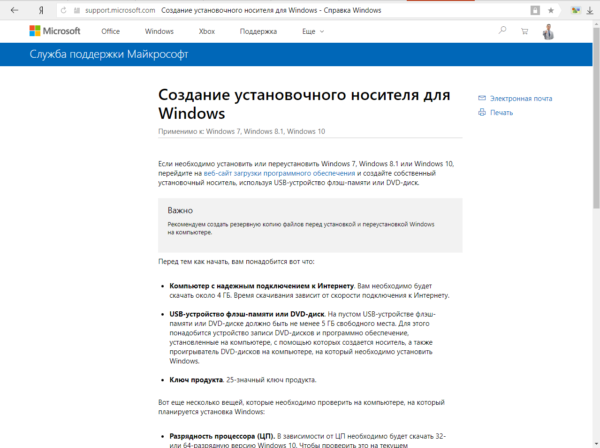The width and height of the screenshot is (600, 448).
Task: Click the printer icon
Action: coord(482,112)
